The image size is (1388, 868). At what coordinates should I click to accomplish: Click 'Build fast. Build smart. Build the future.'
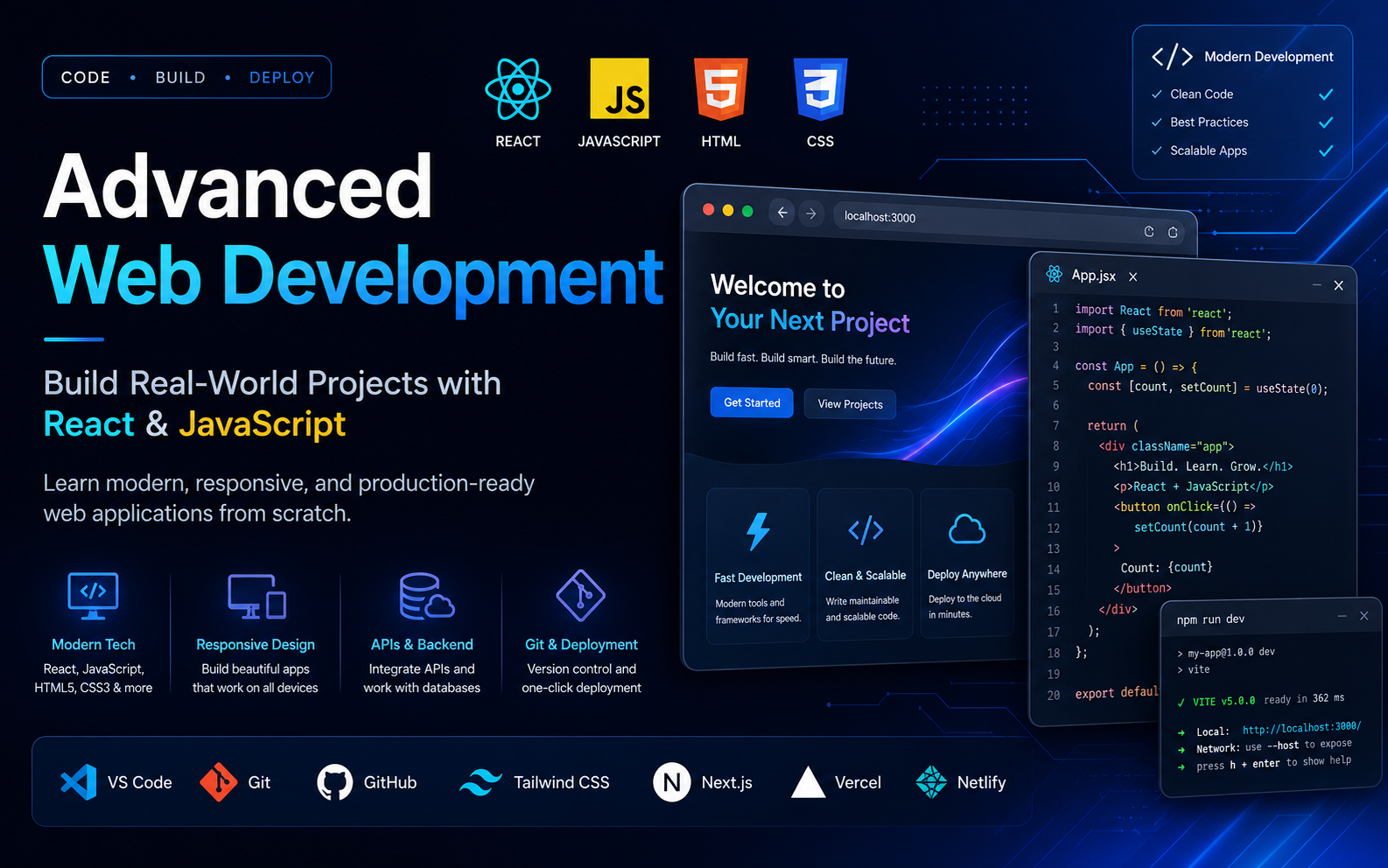tap(803, 358)
